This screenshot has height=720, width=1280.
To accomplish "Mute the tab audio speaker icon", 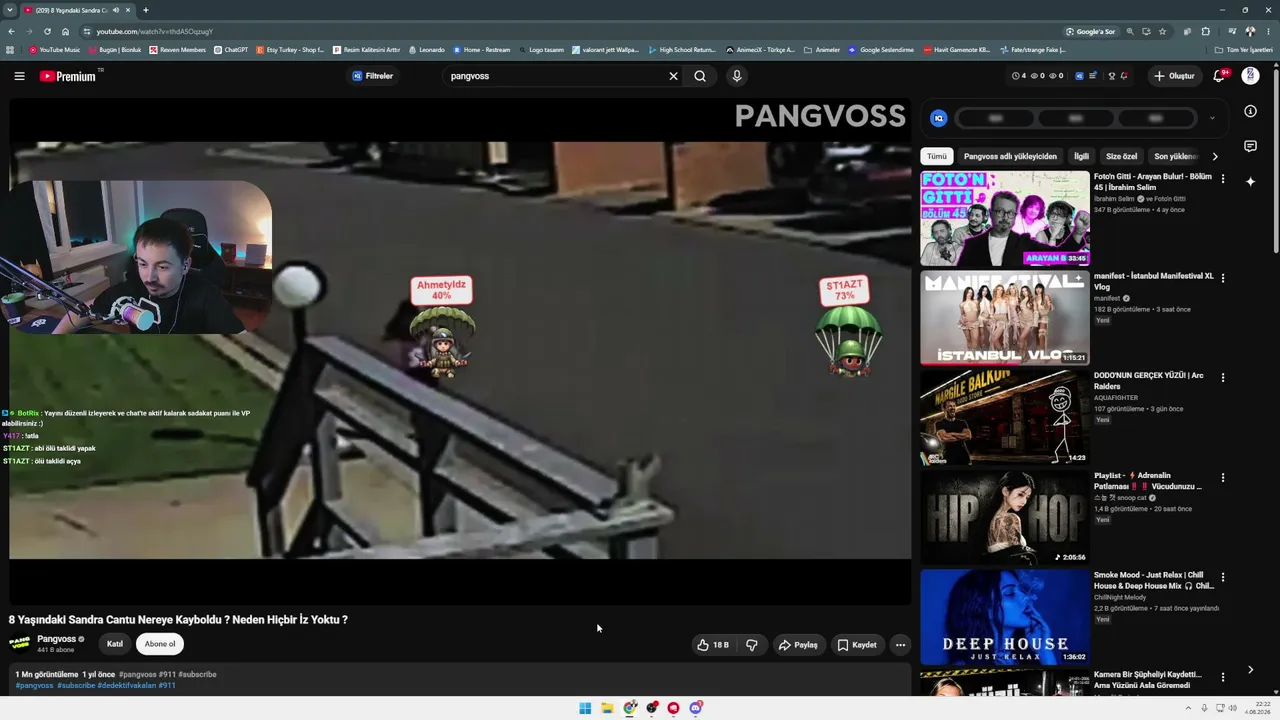I will coord(116,10).
